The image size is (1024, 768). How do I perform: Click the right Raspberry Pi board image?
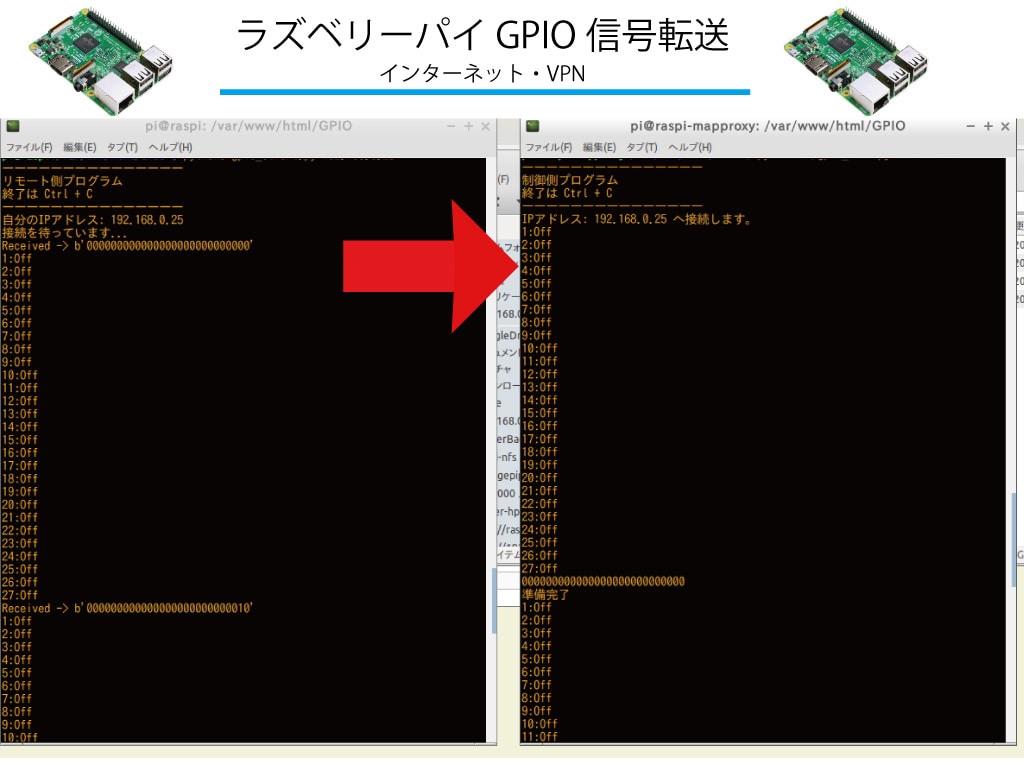(855, 61)
